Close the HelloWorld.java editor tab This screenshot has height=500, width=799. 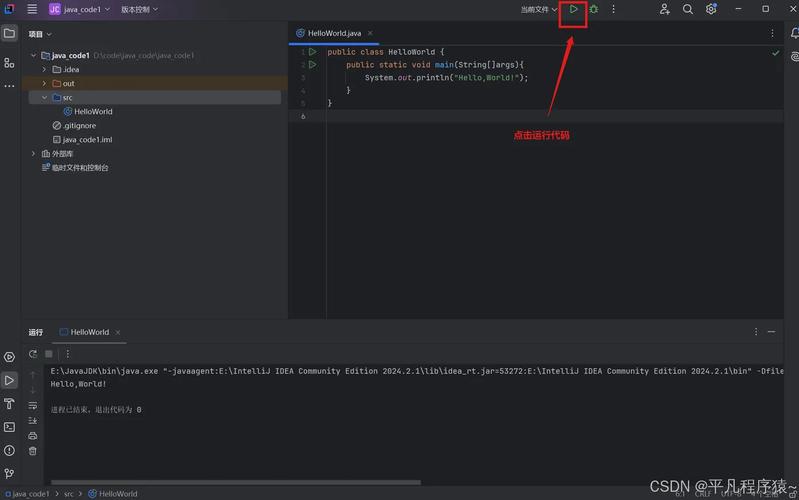coord(370,33)
